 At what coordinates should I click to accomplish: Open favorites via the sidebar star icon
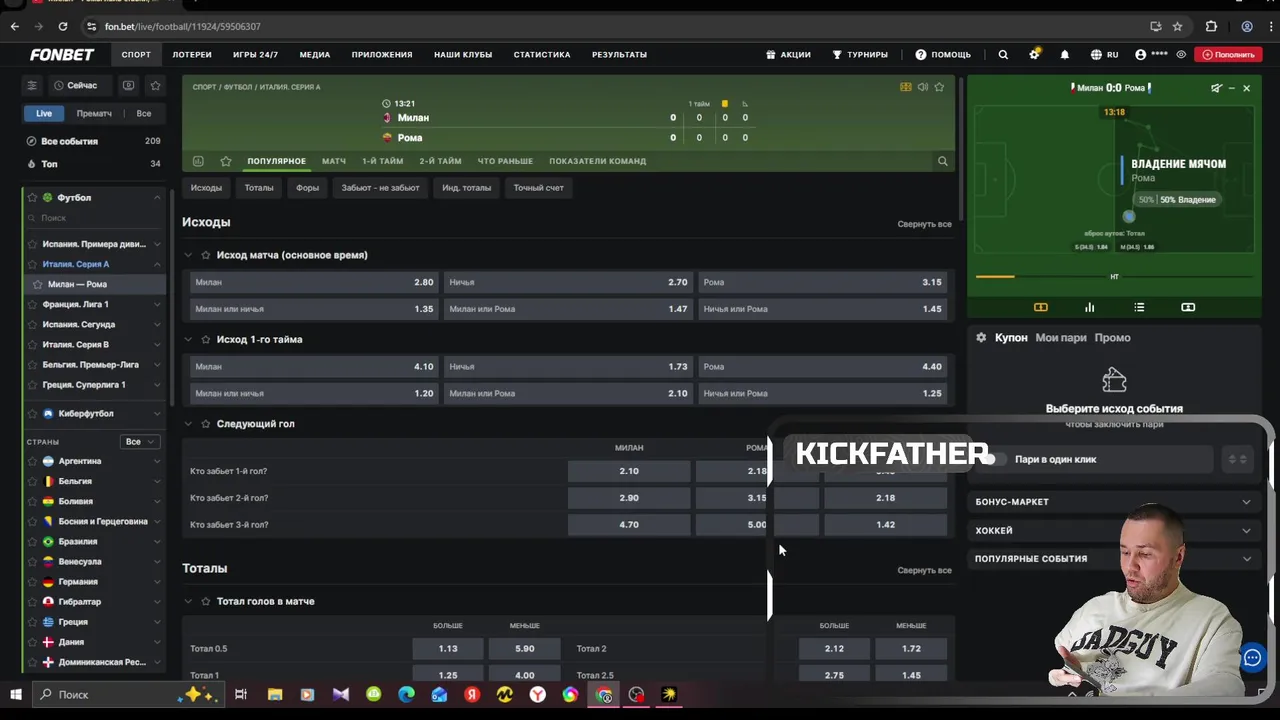155,86
